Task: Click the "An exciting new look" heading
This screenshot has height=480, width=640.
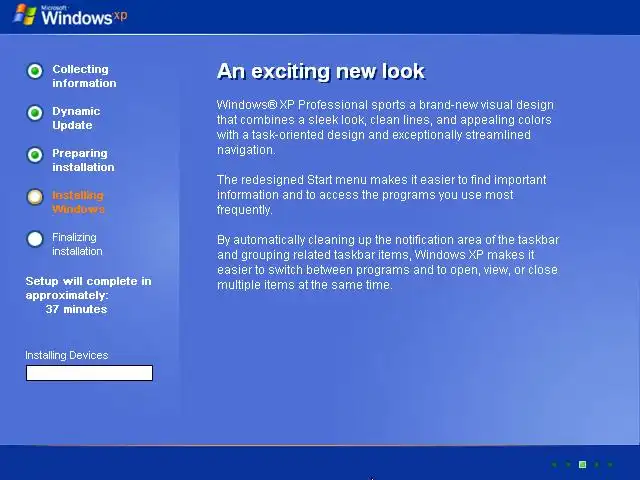Action: coord(321,71)
